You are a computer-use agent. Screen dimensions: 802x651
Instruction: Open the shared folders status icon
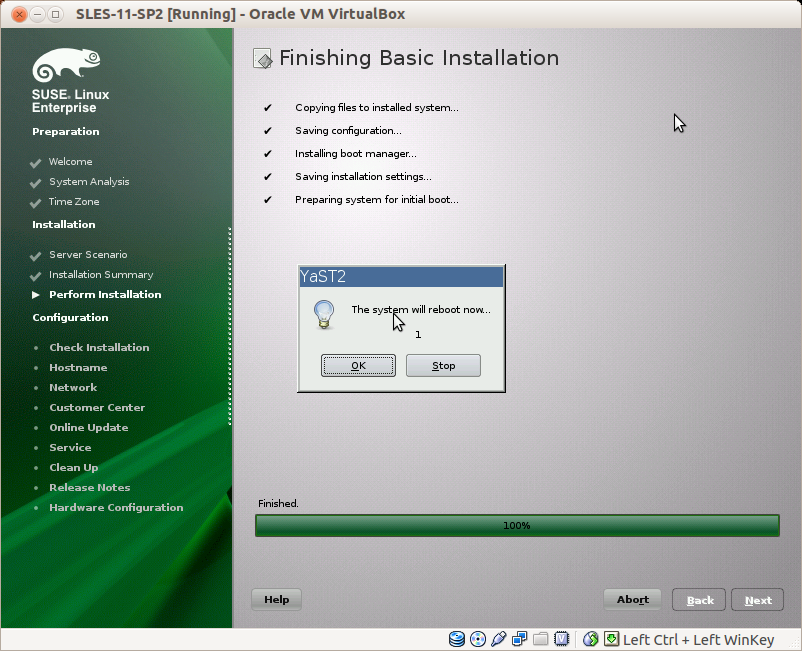[541, 639]
